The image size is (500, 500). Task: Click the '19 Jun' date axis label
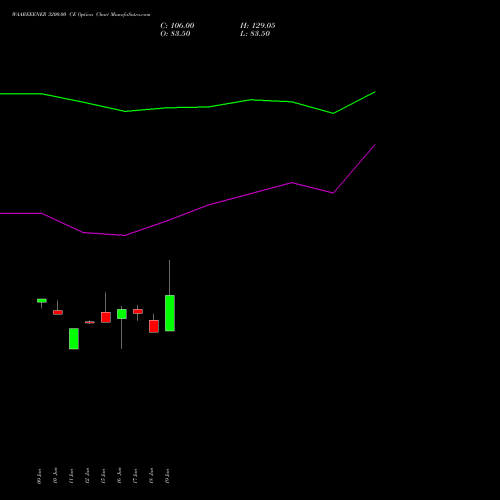click(x=168, y=476)
